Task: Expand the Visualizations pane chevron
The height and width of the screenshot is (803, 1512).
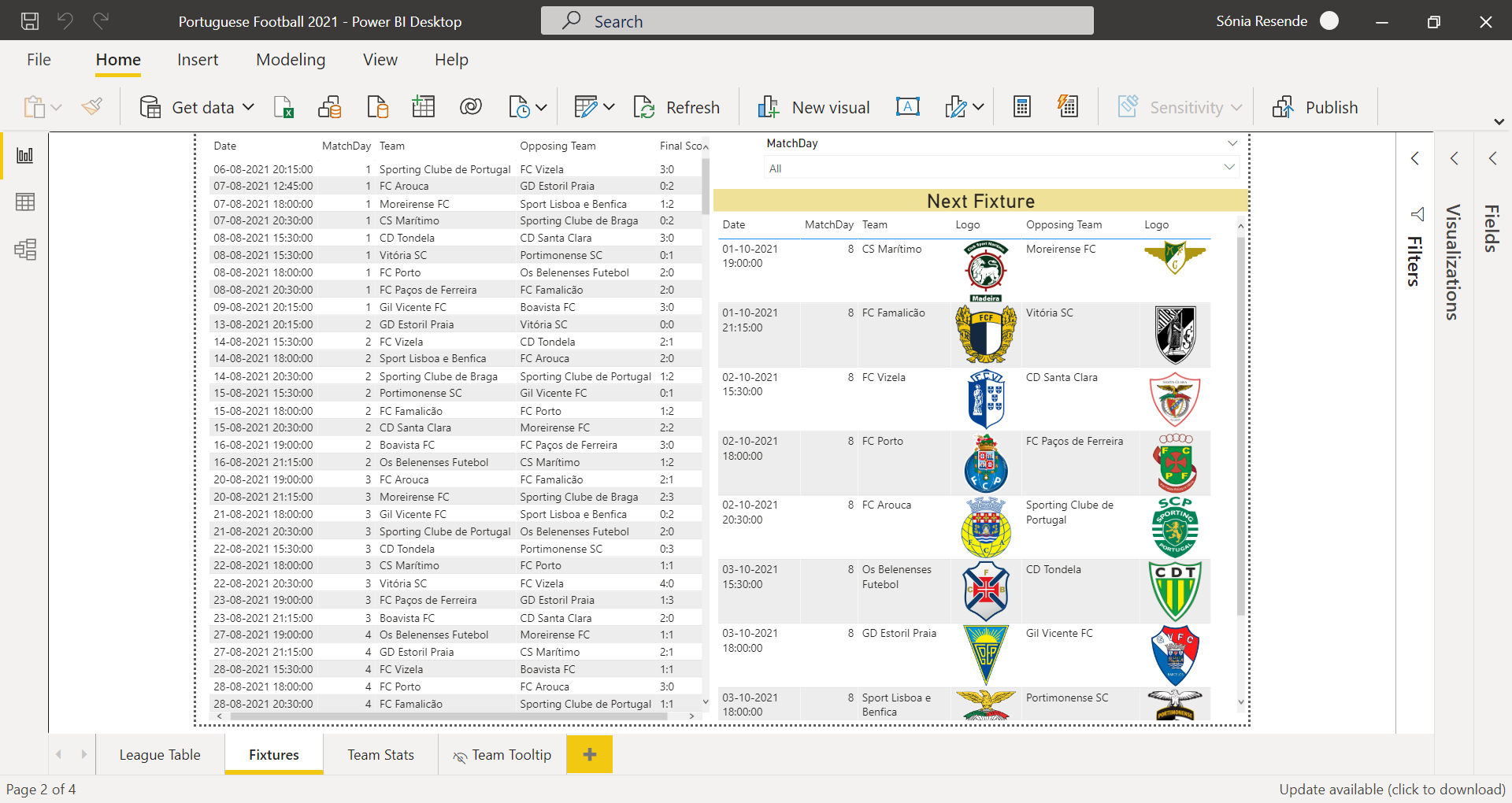Action: point(1455,158)
